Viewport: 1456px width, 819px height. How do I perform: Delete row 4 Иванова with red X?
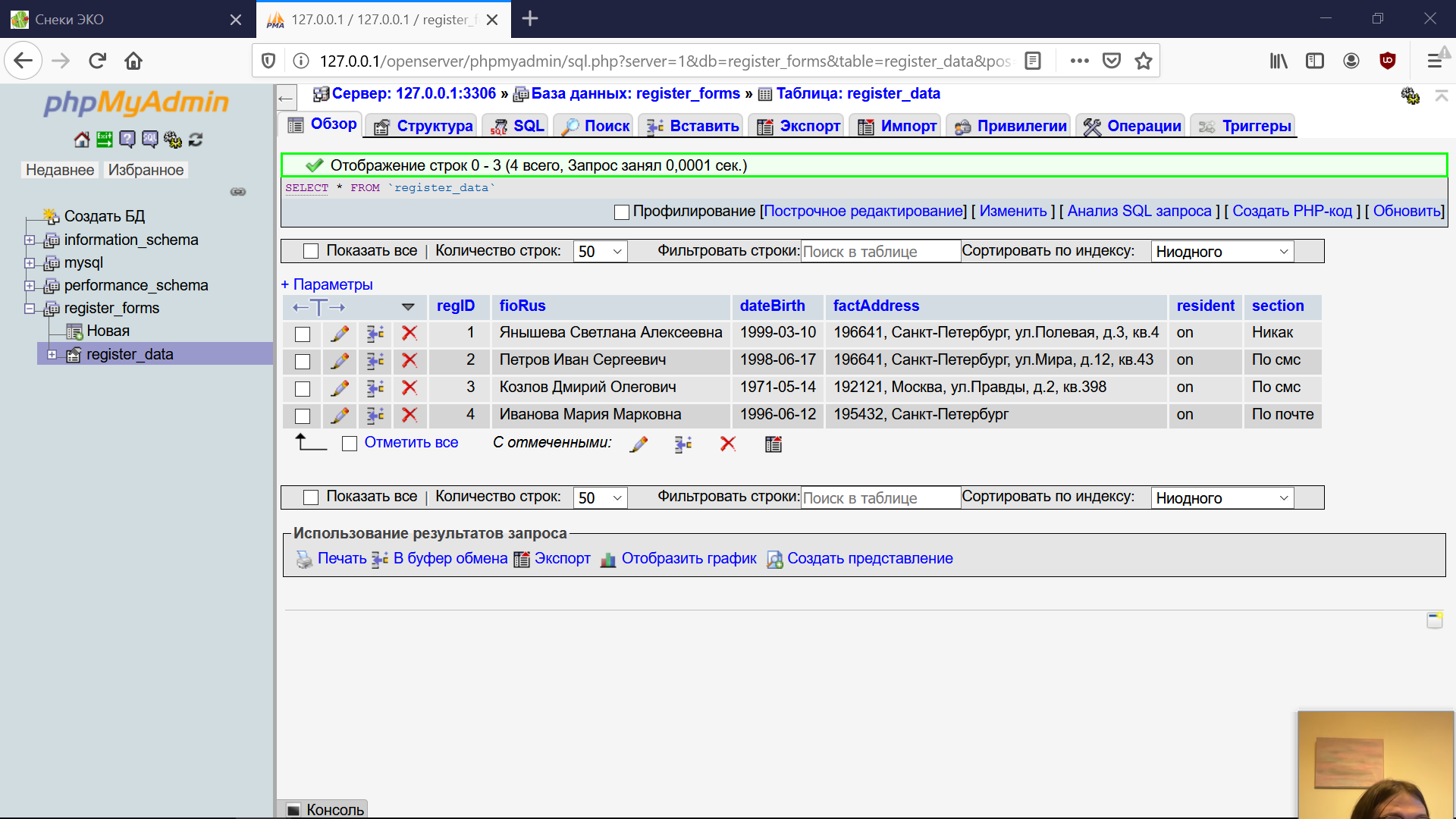[409, 415]
